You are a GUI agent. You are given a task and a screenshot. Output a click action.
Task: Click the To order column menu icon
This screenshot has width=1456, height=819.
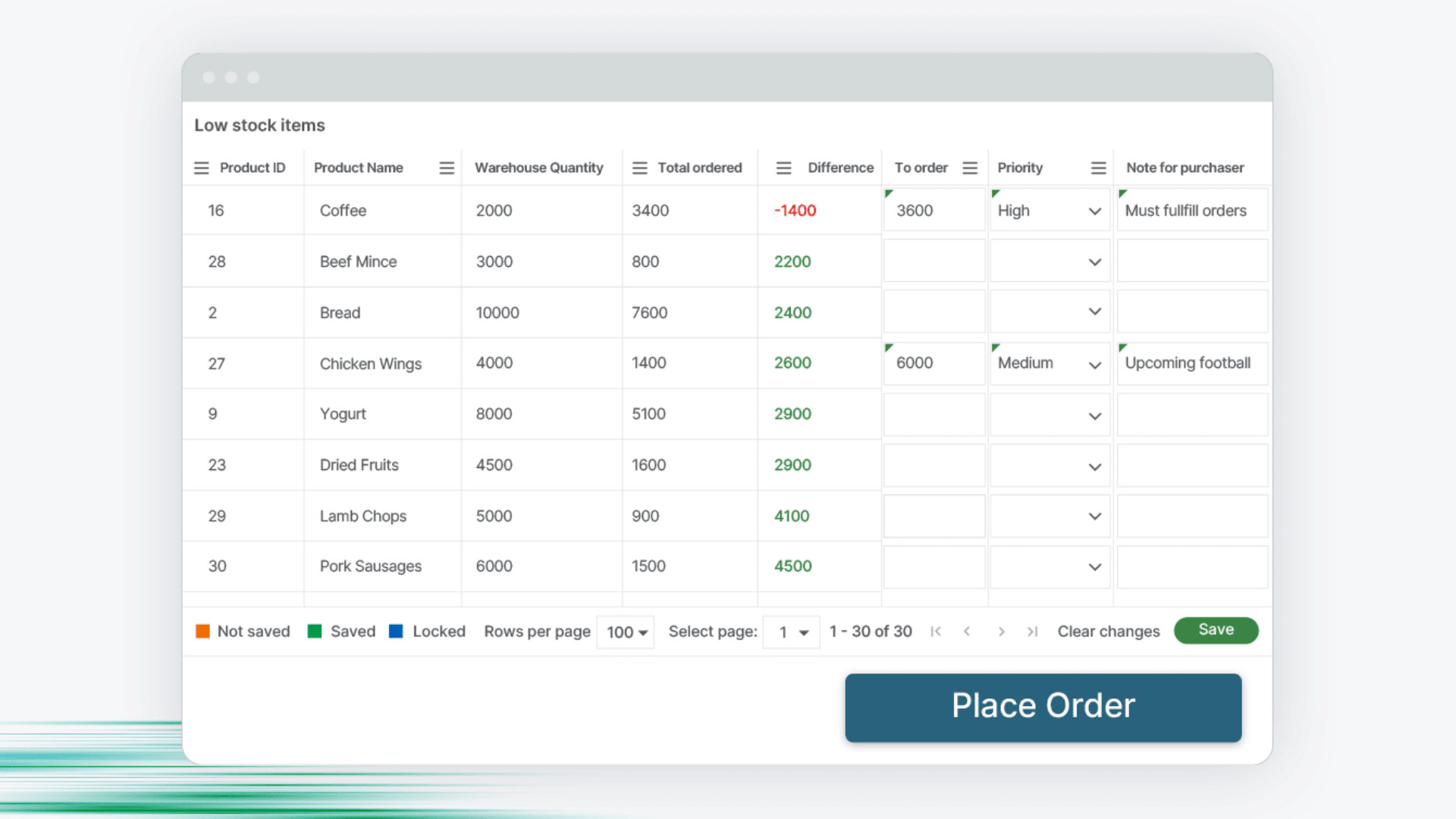(x=970, y=168)
